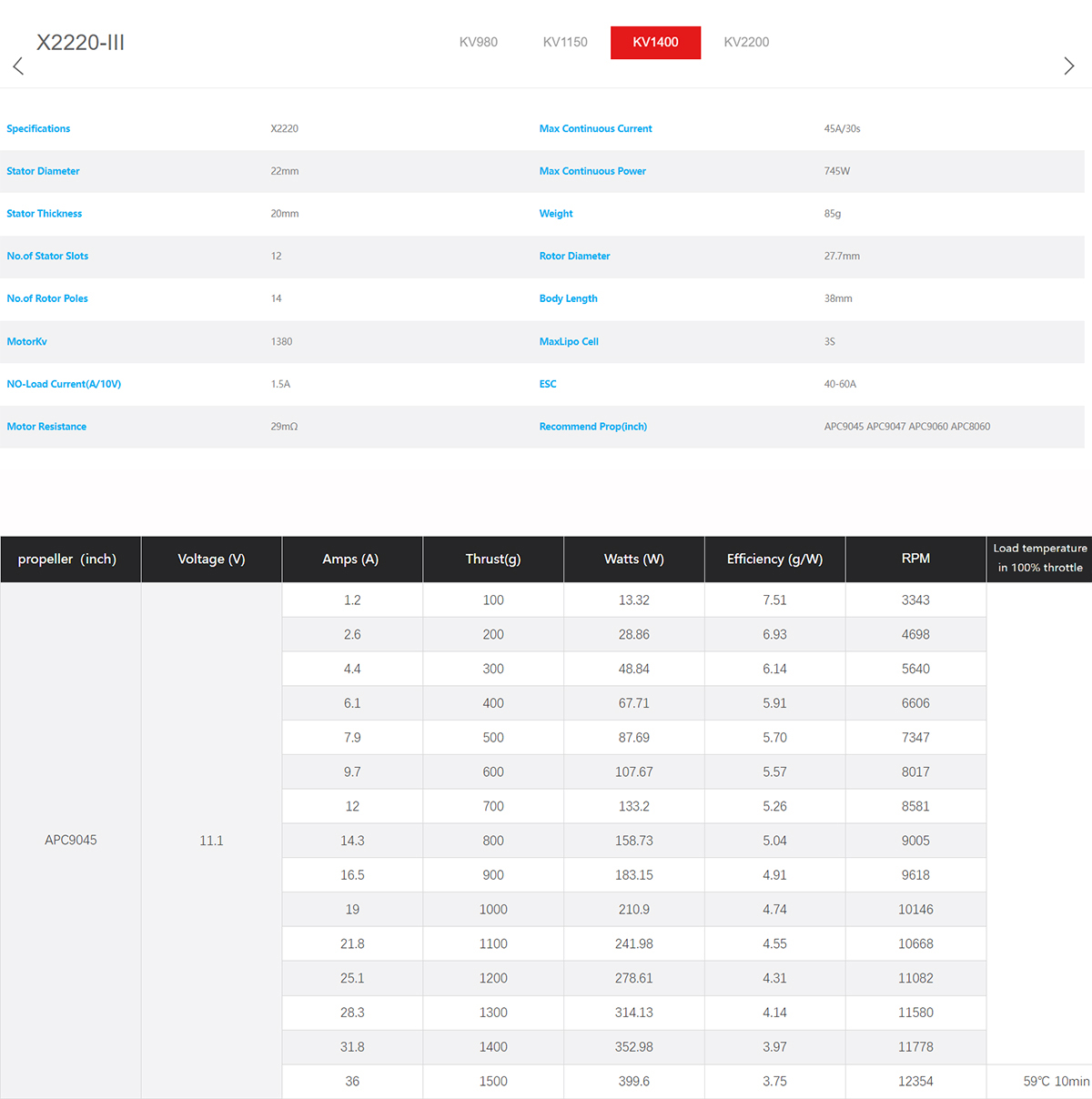This screenshot has width=1092, height=1099.
Task: Click the X2220-III product title
Action: pyautogui.click(x=80, y=43)
